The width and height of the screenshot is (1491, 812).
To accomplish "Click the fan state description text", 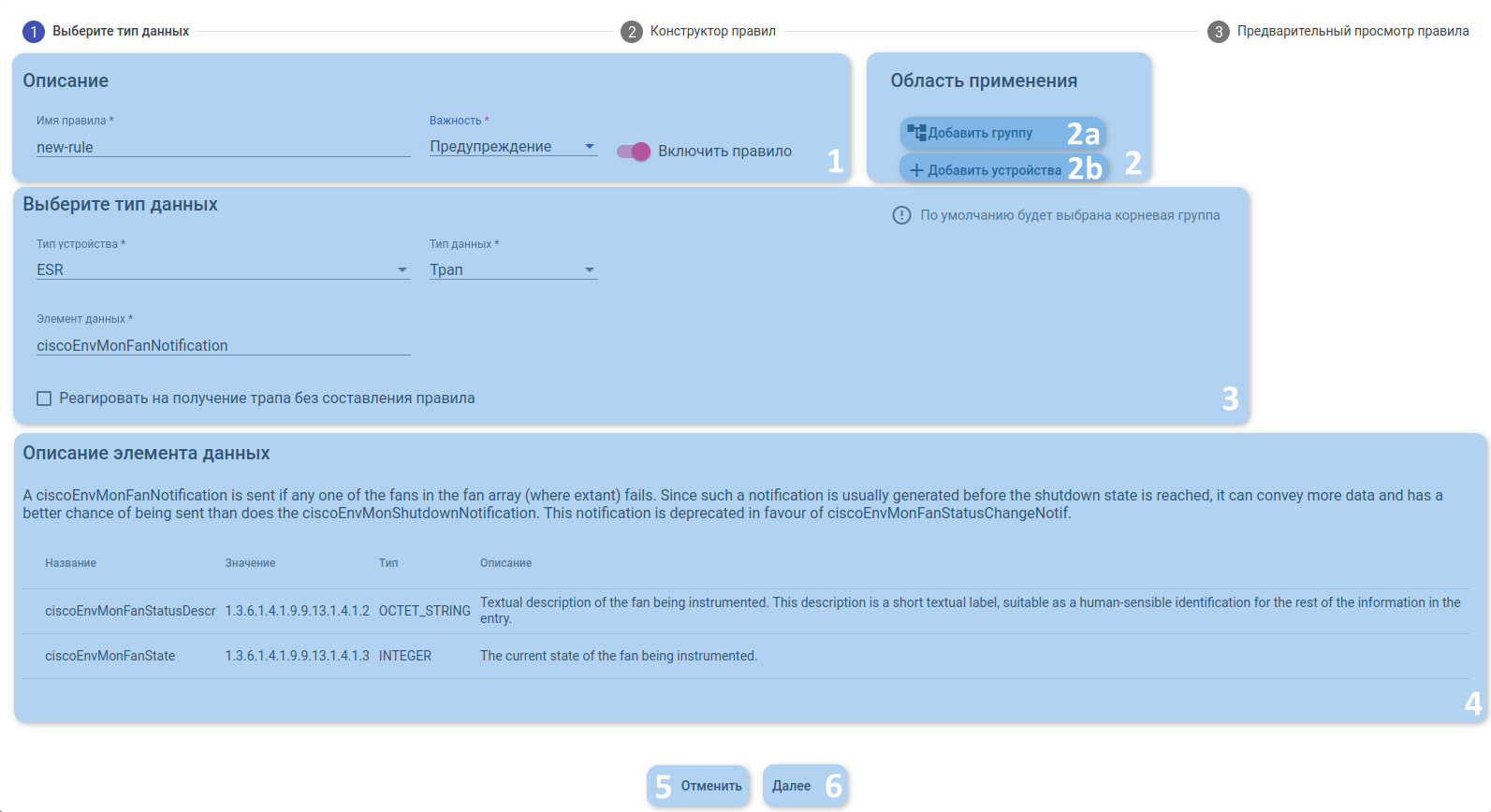I will [619, 656].
